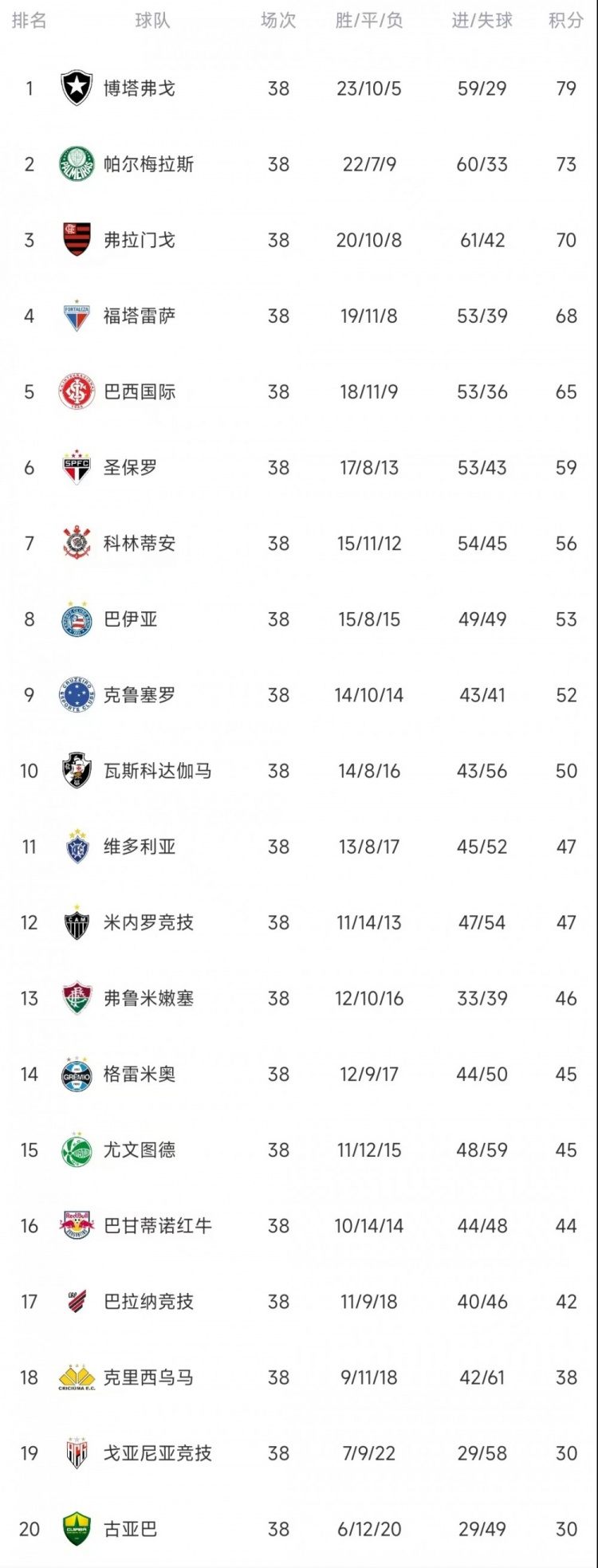This screenshot has width=598, height=1568.
Task: Click the Palmeiras green crest icon
Action: tap(77, 164)
